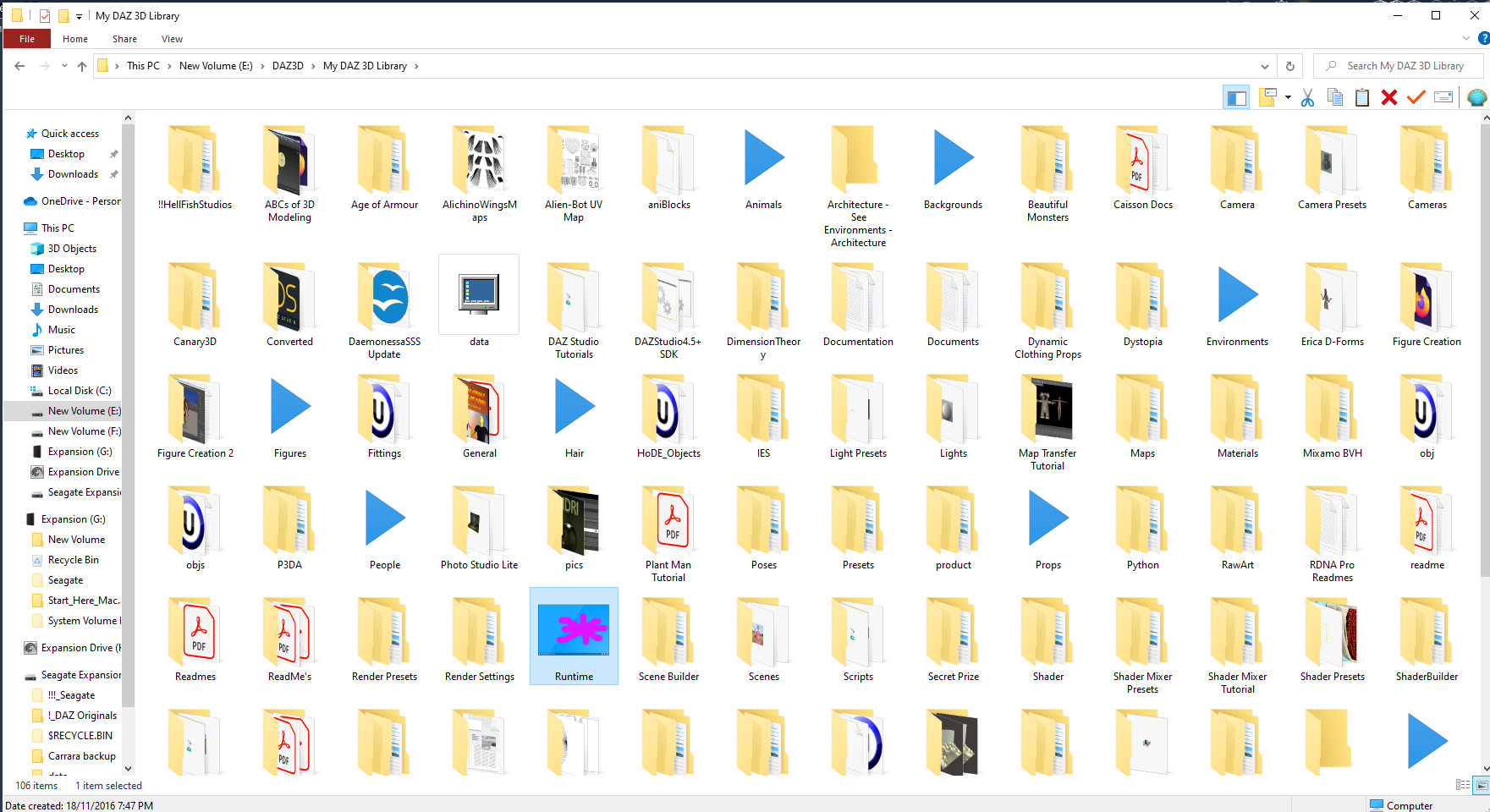Viewport: 1490px width, 812px height.
Task: Click the Cut scissors icon in toolbar
Action: [1308, 98]
